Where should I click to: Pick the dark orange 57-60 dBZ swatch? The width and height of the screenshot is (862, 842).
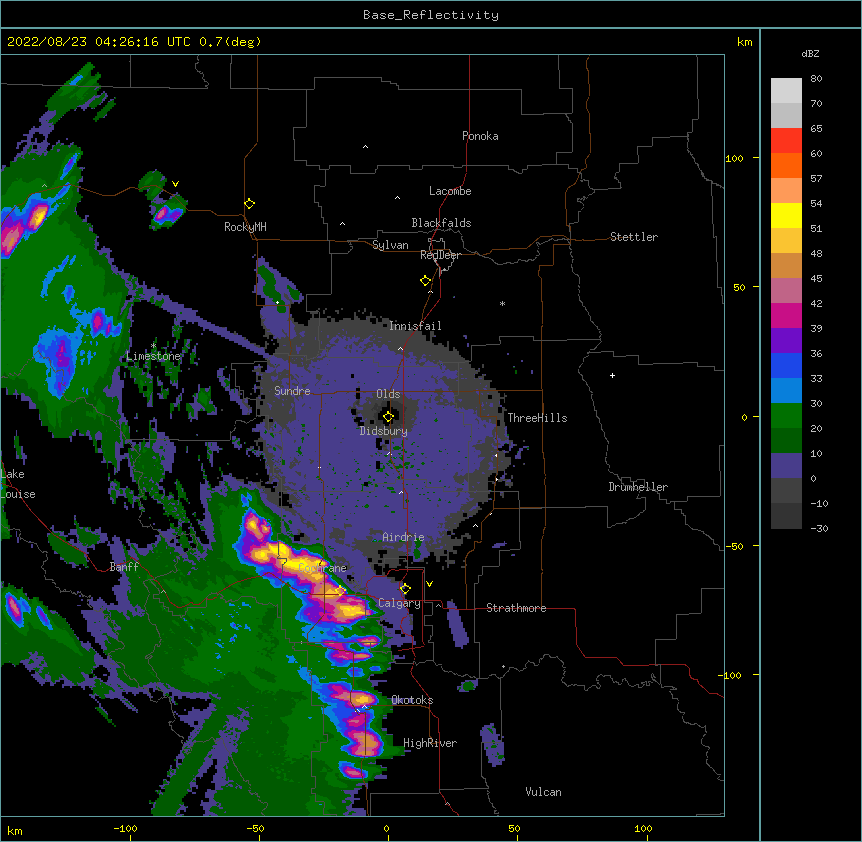[x=786, y=165]
